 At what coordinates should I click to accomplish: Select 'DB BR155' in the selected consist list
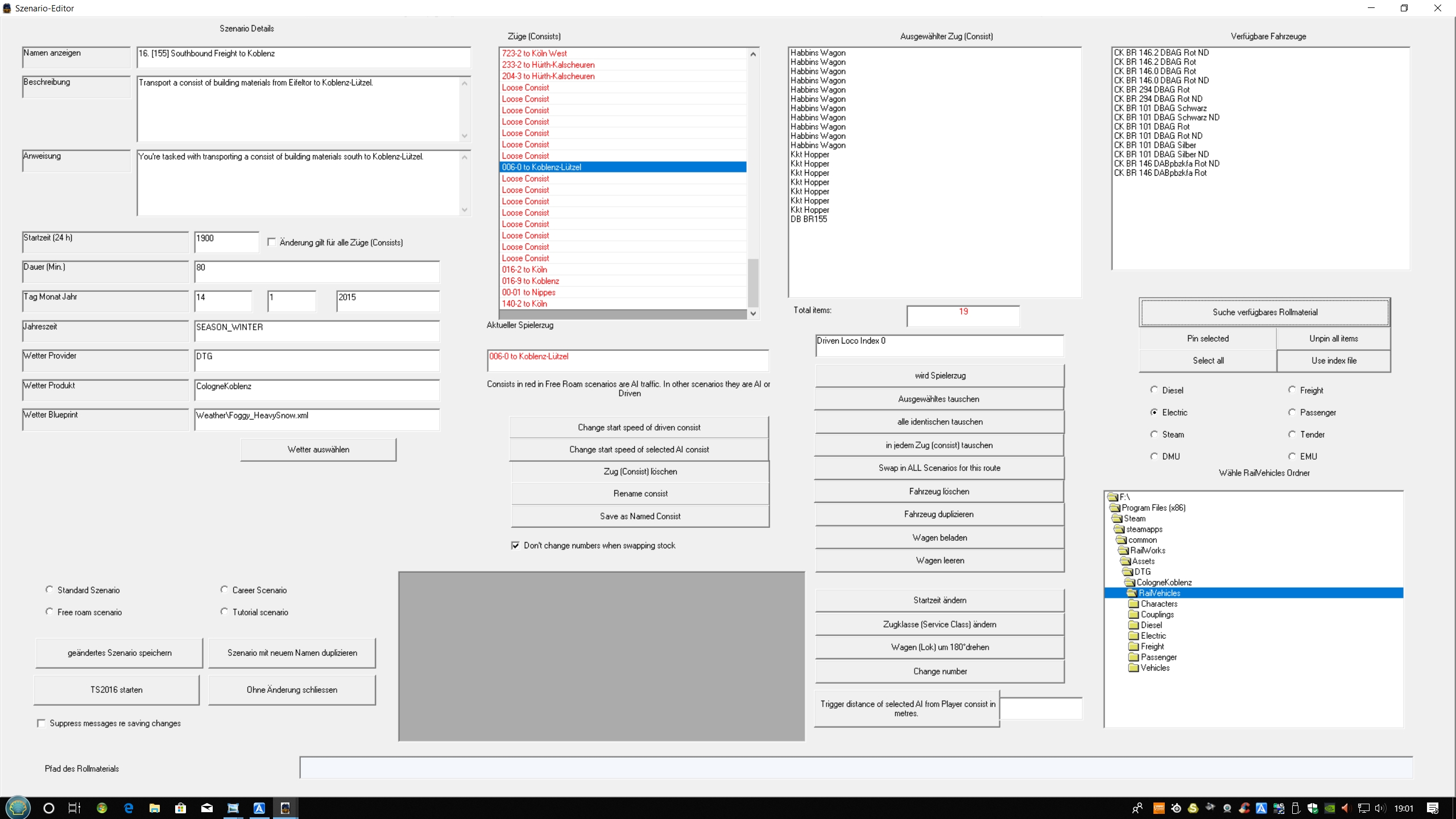[809, 219]
